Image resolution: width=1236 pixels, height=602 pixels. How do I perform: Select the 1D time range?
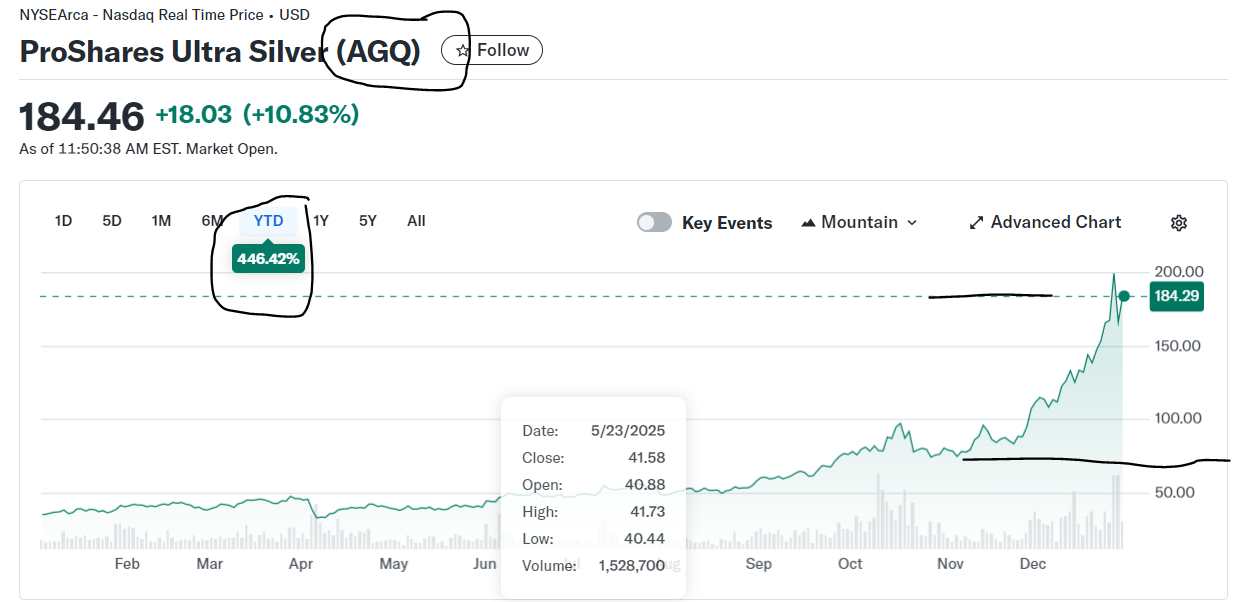[63, 221]
